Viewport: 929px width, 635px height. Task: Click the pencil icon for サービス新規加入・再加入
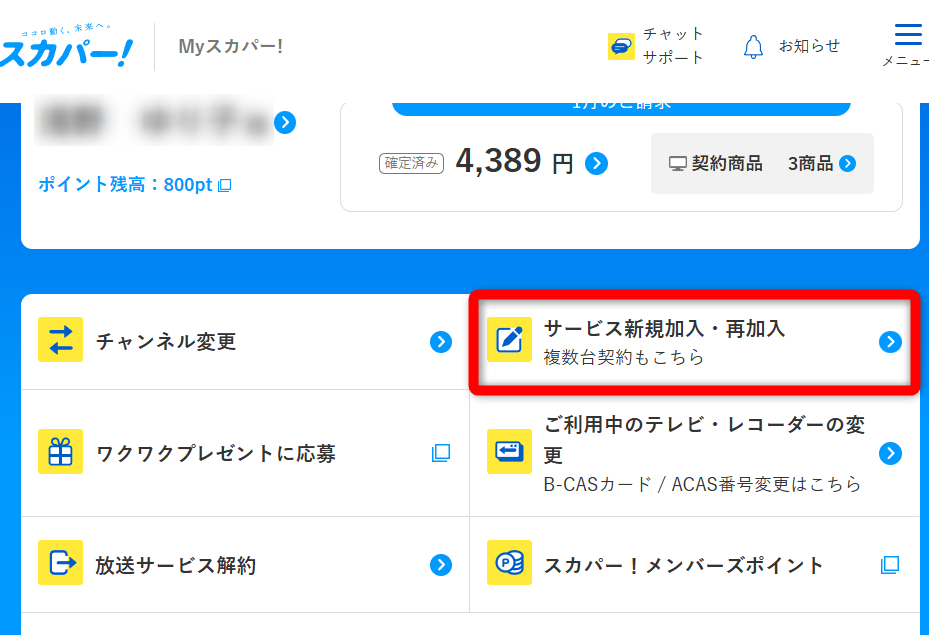click(510, 341)
